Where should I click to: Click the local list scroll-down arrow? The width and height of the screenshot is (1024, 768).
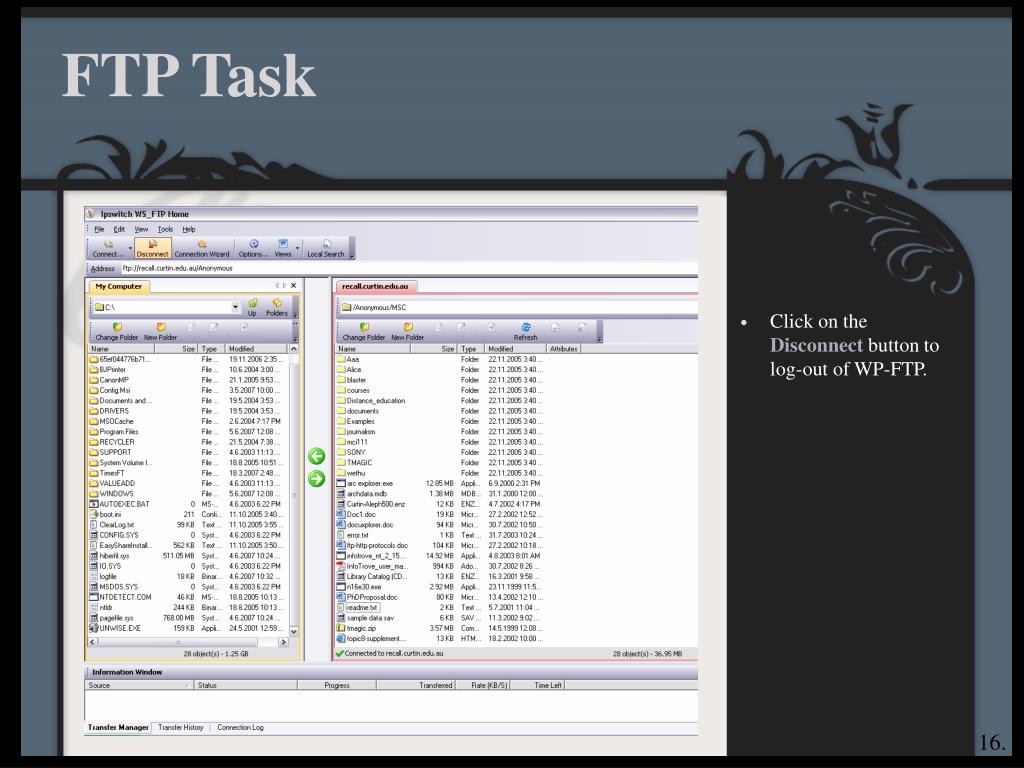pos(293,632)
